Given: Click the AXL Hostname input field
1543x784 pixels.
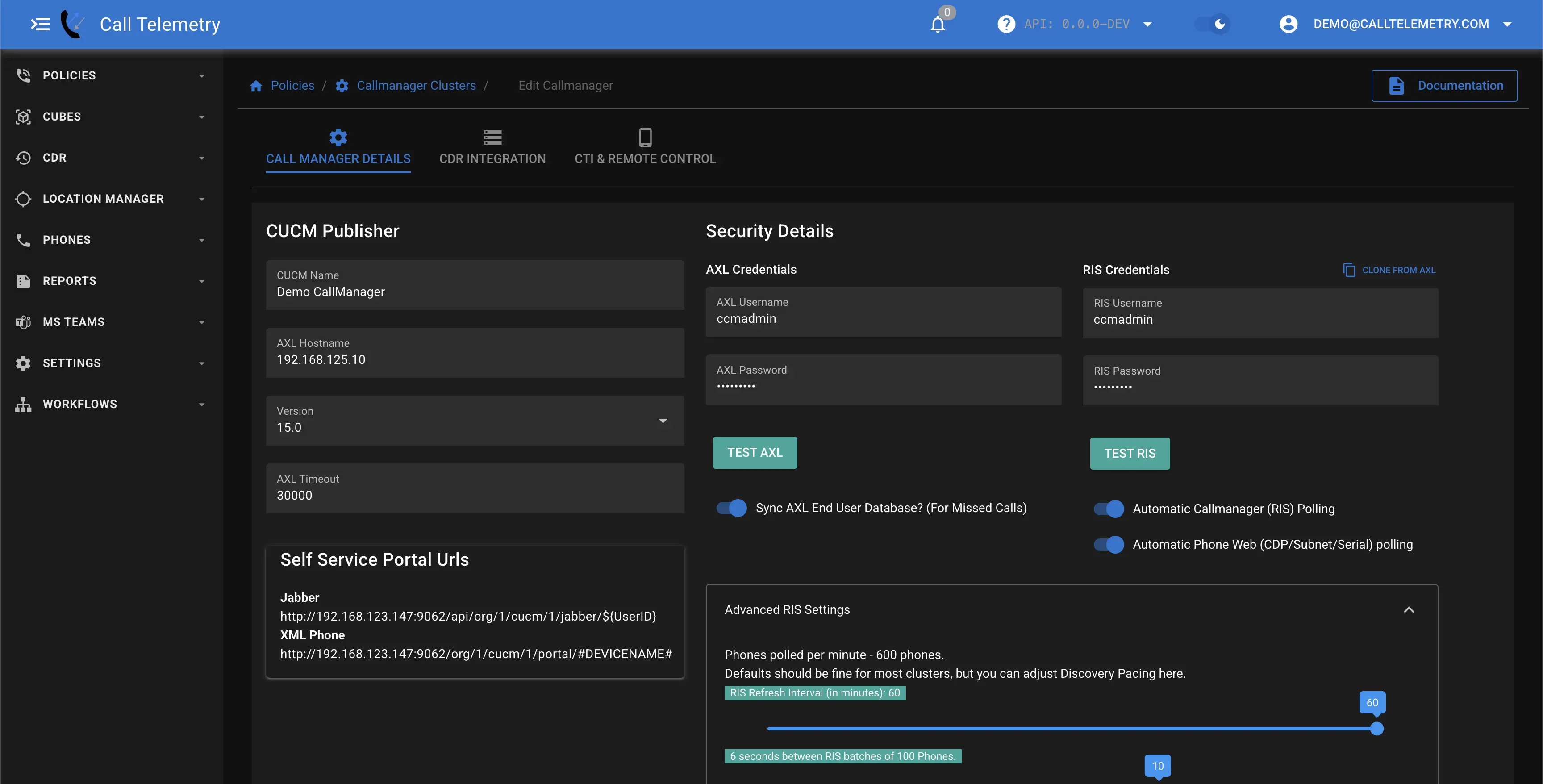Looking at the screenshot, I should pyautogui.click(x=475, y=353).
